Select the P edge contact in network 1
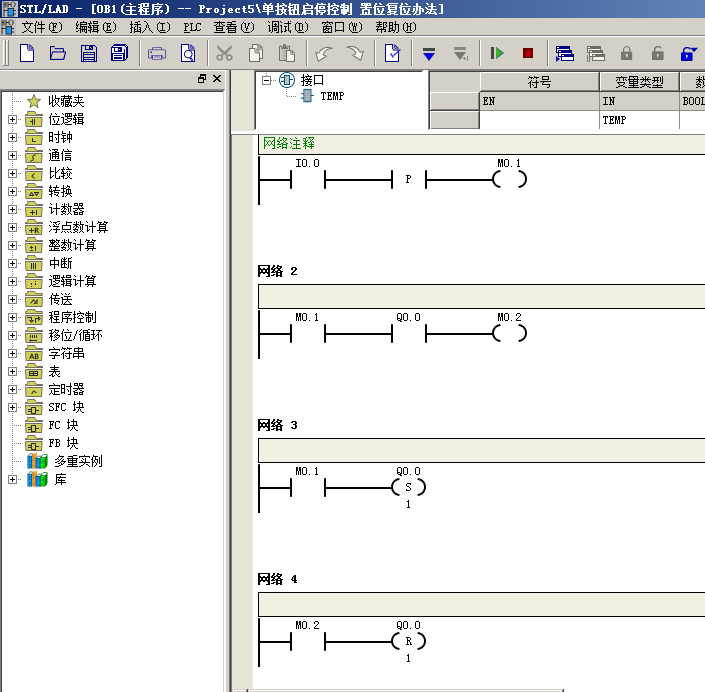The image size is (705, 692). pos(408,179)
